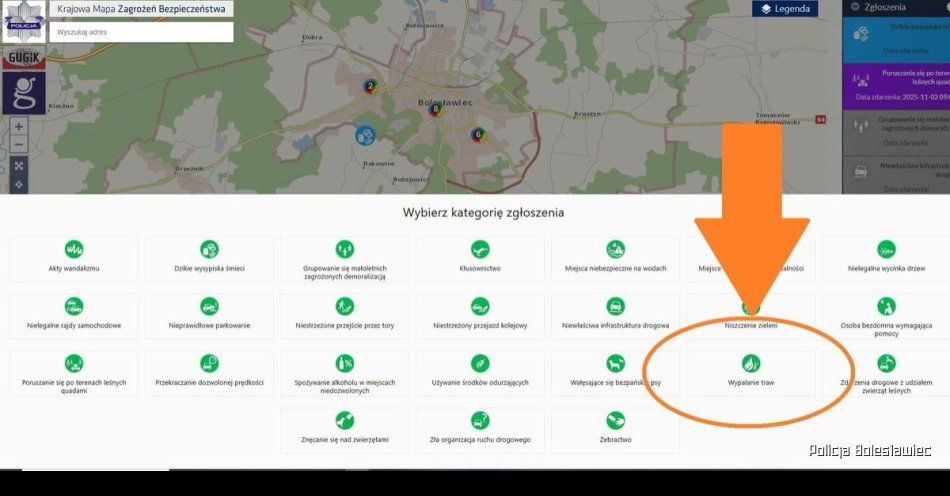Screen dimensions: 950x496
Task: Click 'Akty wandalizmu' label text
Action: click(x=74, y=268)
